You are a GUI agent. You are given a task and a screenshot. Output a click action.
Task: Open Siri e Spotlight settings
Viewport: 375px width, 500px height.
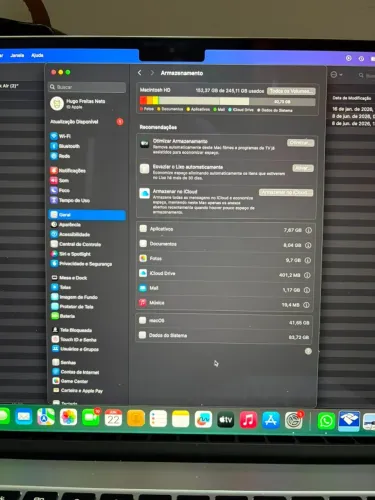pyautogui.click(x=71, y=254)
